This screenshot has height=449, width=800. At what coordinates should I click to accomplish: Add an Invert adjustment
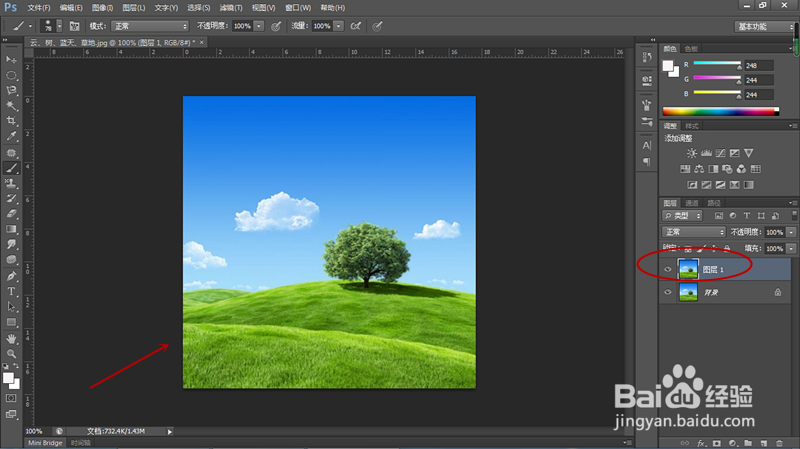point(692,185)
